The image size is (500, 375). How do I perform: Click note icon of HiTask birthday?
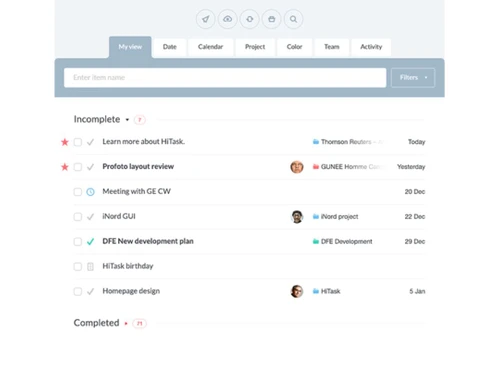point(90,267)
